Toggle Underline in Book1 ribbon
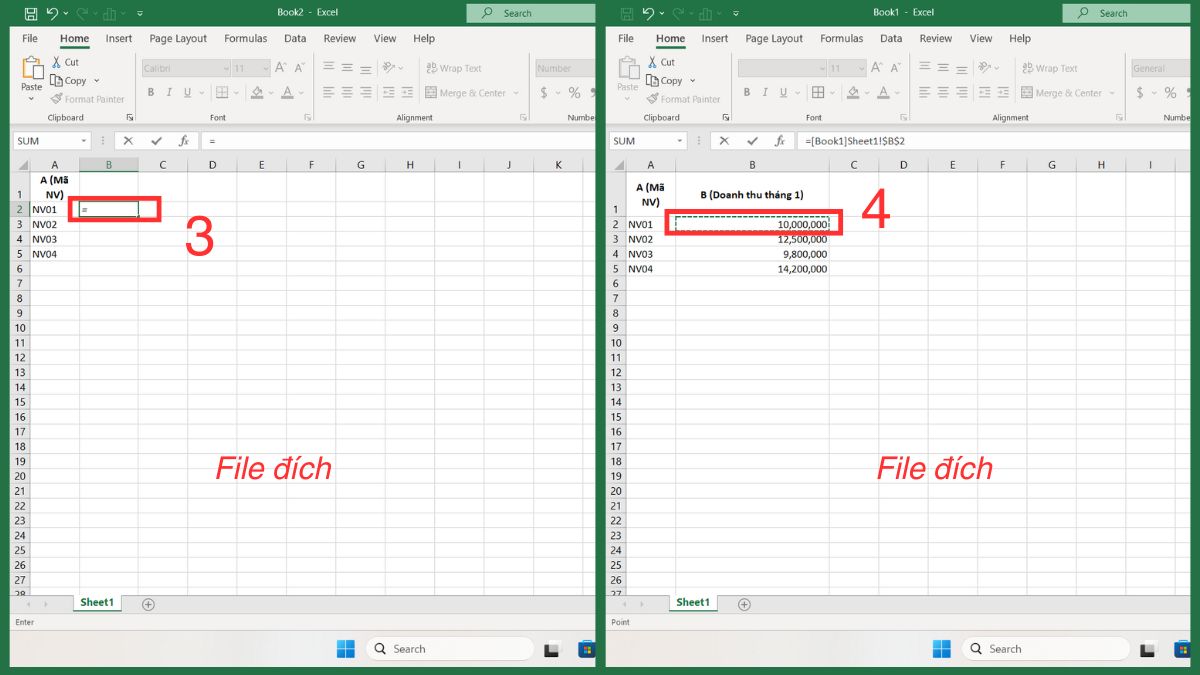 [x=785, y=92]
